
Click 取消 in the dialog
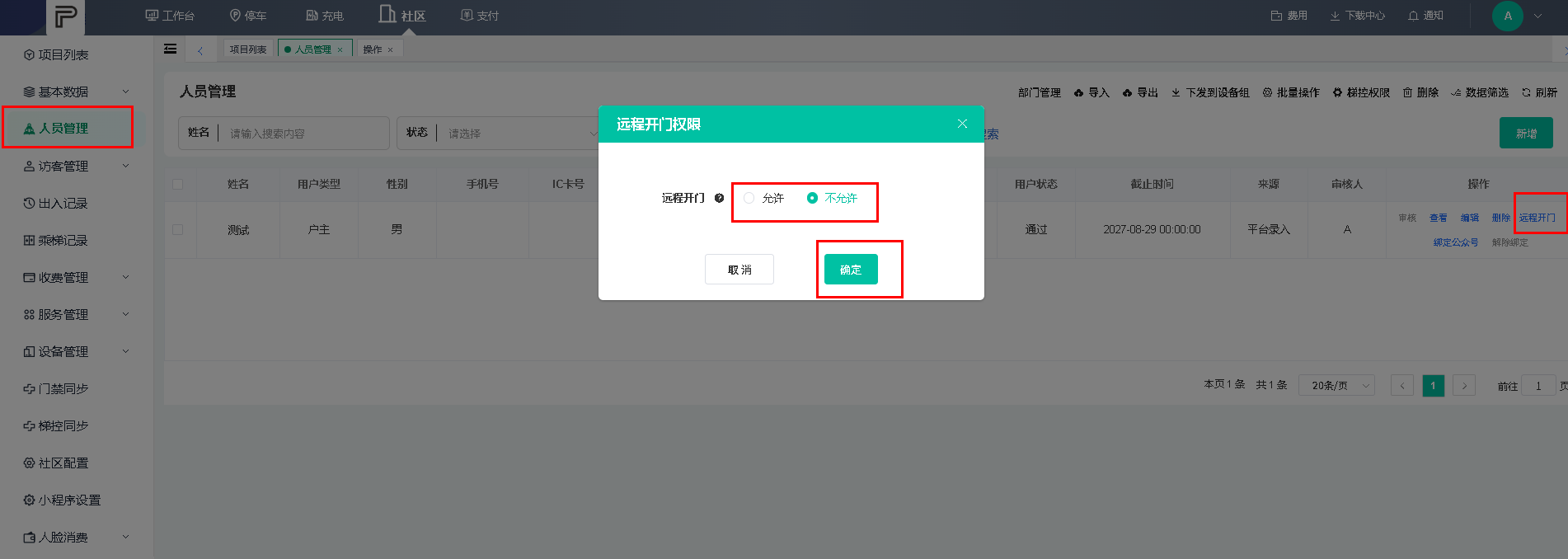click(739, 270)
